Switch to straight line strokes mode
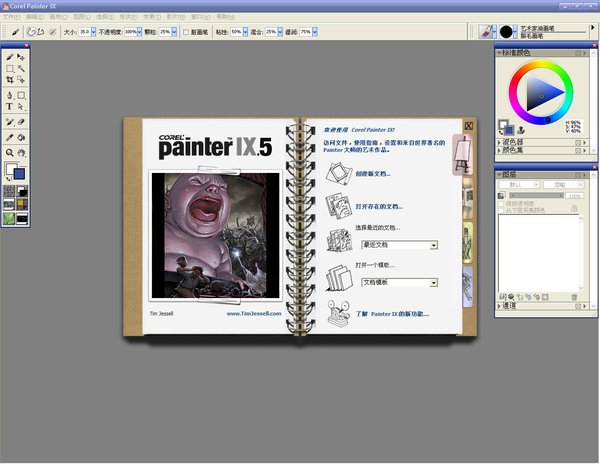The width and height of the screenshot is (600, 464). (x=41, y=32)
